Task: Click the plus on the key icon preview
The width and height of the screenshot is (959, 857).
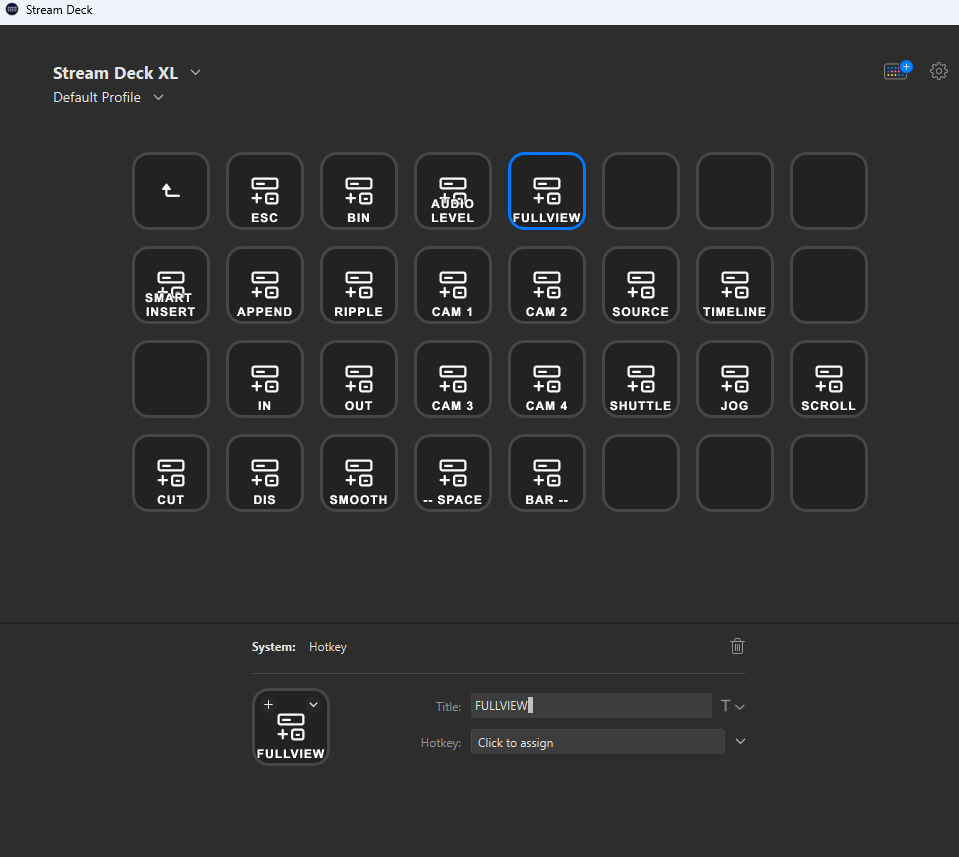Action: pos(268,705)
